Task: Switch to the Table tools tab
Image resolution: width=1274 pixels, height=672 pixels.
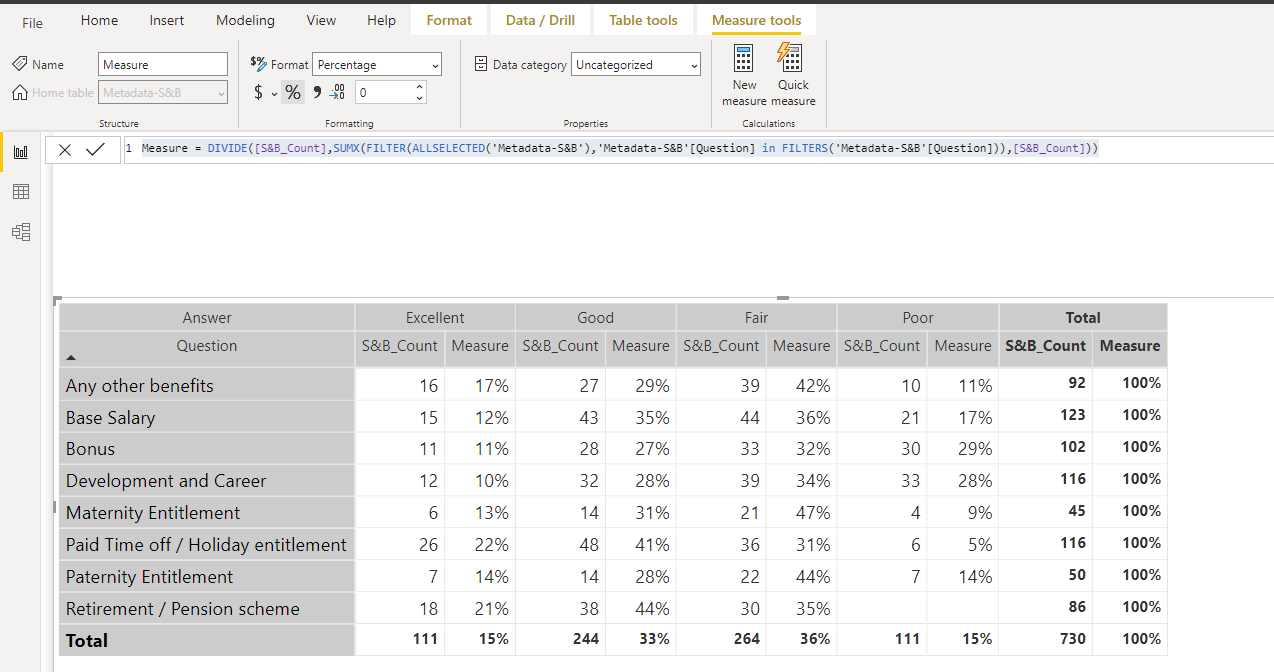Action: coord(643,20)
